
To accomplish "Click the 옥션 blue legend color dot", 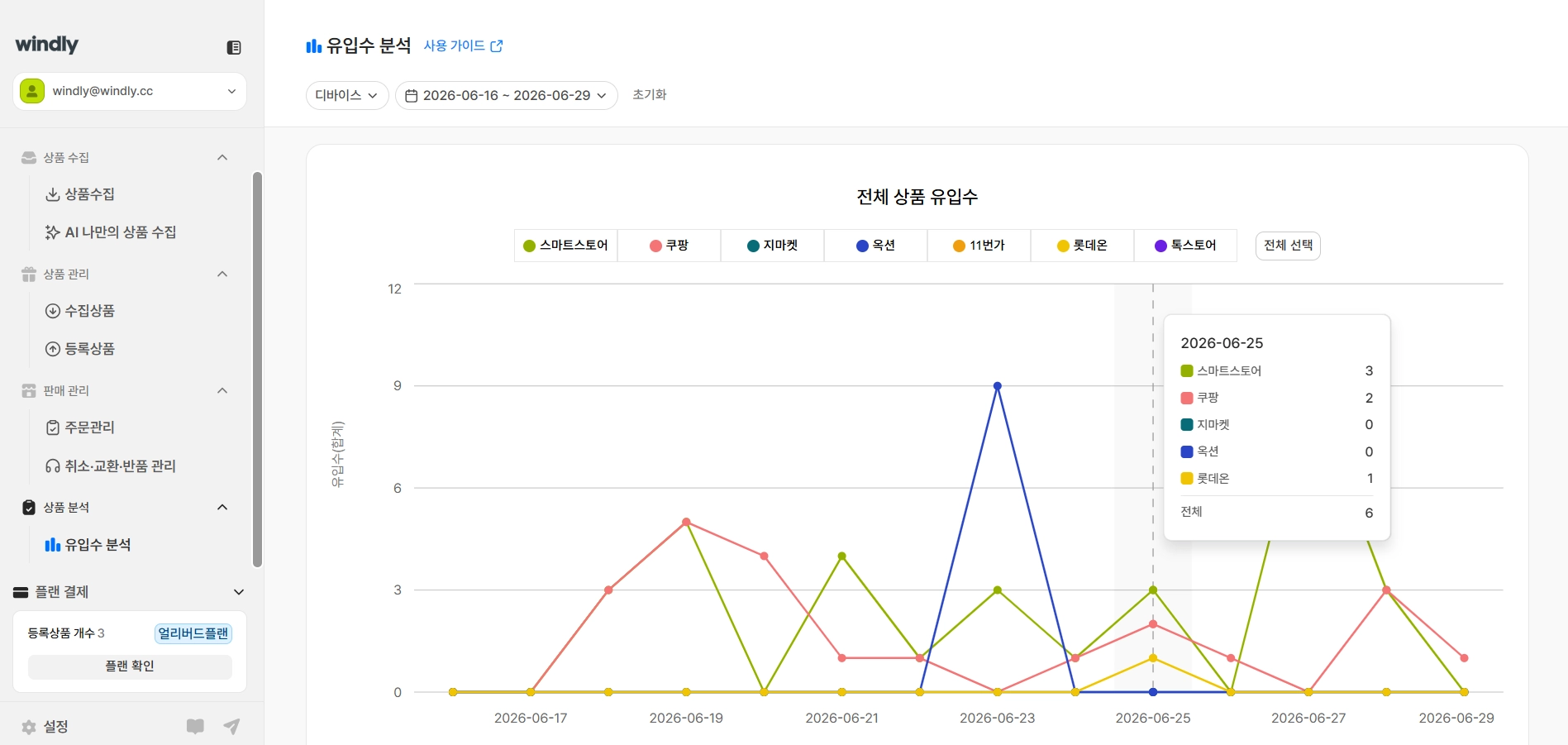I will (862, 246).
